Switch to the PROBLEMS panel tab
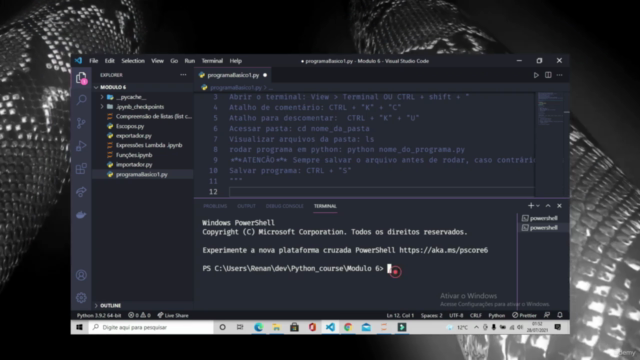The height and width of the screenshot is (360, 640). tap(215, 206)
